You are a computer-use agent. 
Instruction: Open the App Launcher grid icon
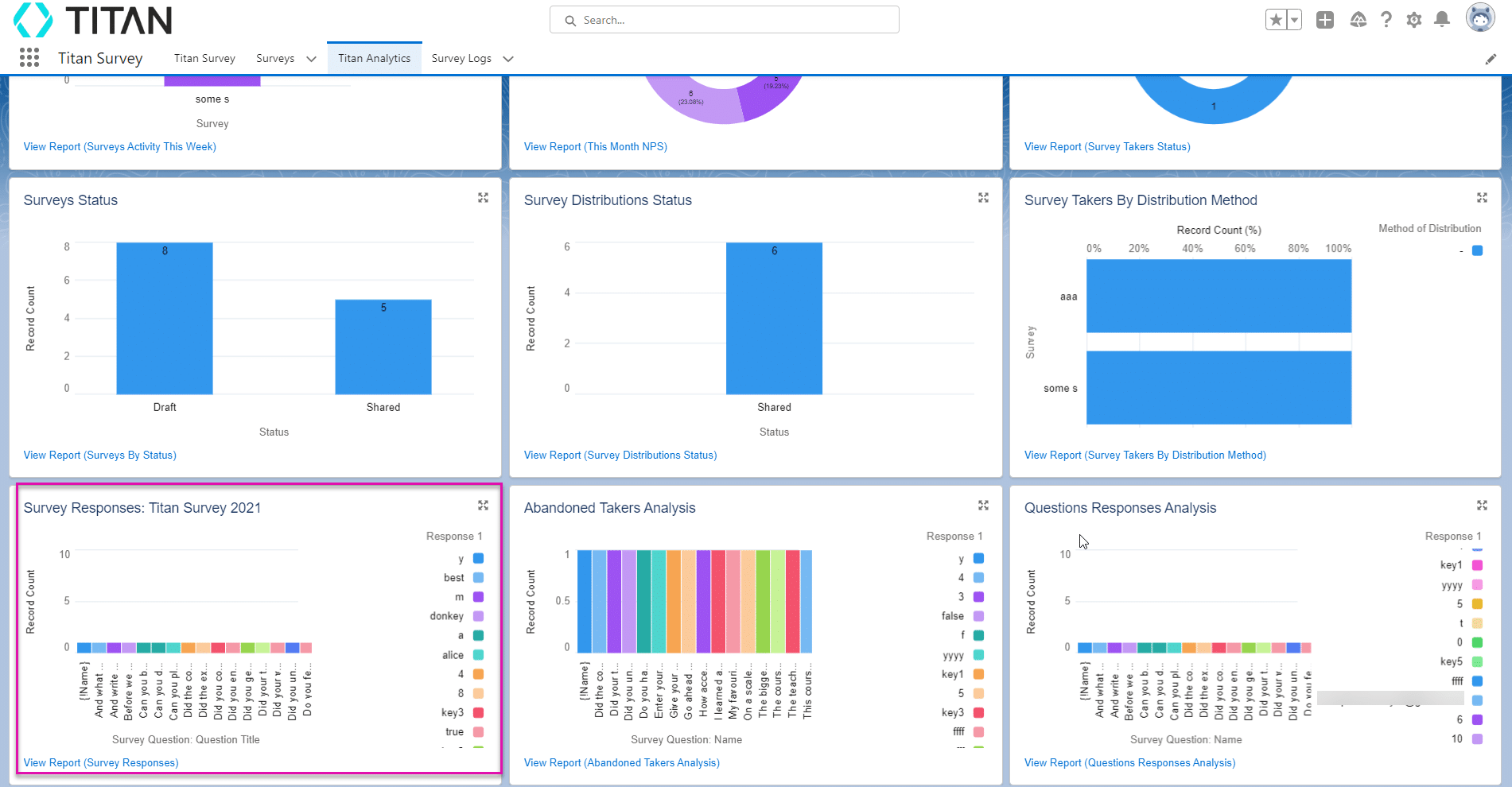click(29, 57)
